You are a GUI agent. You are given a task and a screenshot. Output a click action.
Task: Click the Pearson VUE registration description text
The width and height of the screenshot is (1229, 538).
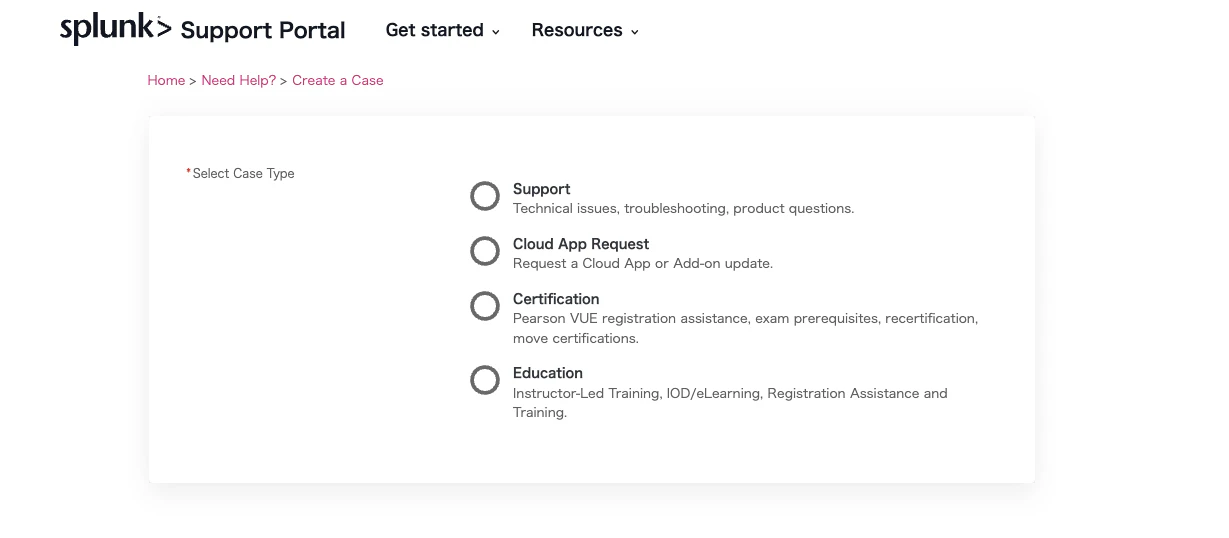coord(745,328)
